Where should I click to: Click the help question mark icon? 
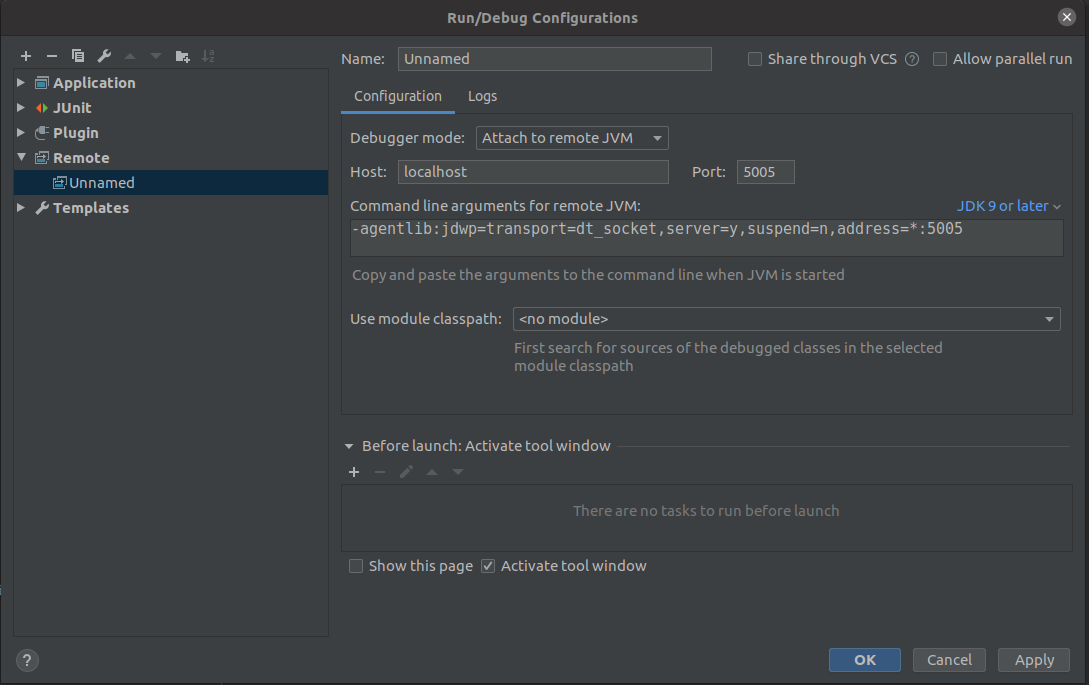(26, 660)
